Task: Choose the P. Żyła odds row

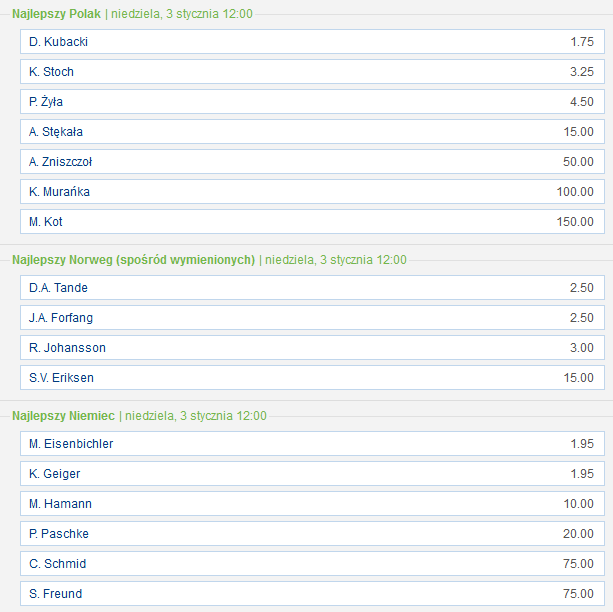Action: 312,102
